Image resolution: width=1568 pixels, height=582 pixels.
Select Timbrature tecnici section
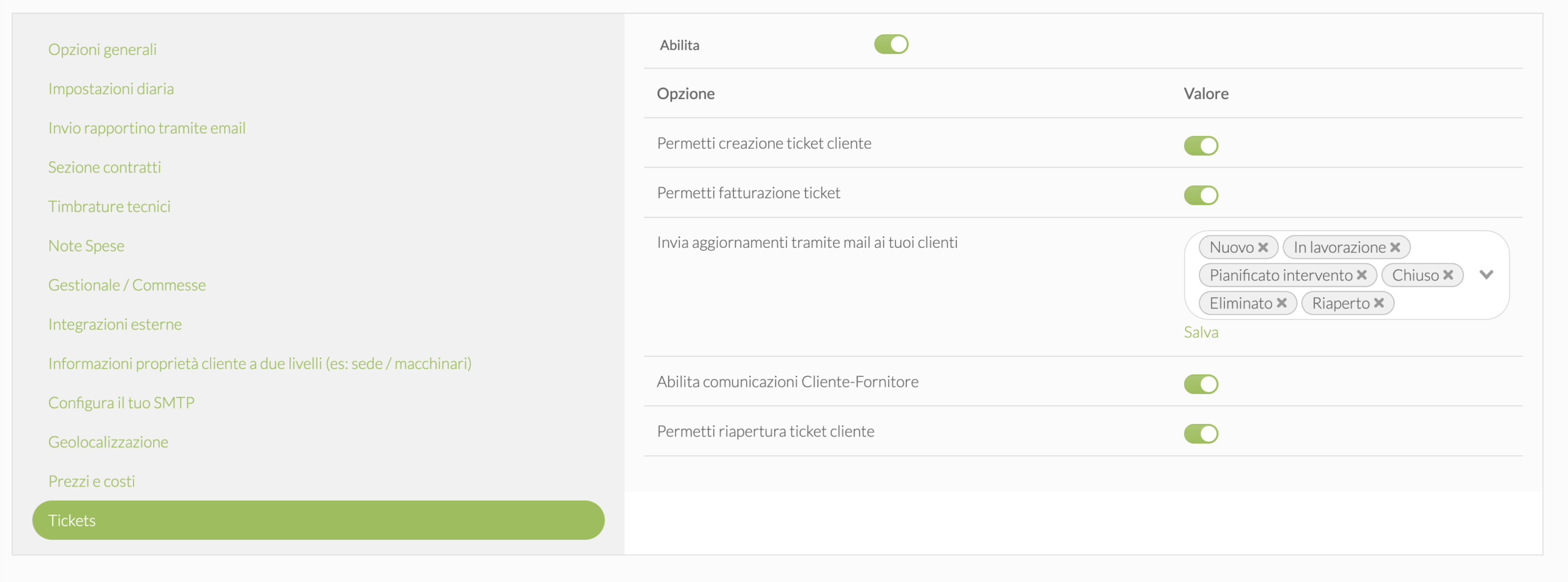pos(109,206)
